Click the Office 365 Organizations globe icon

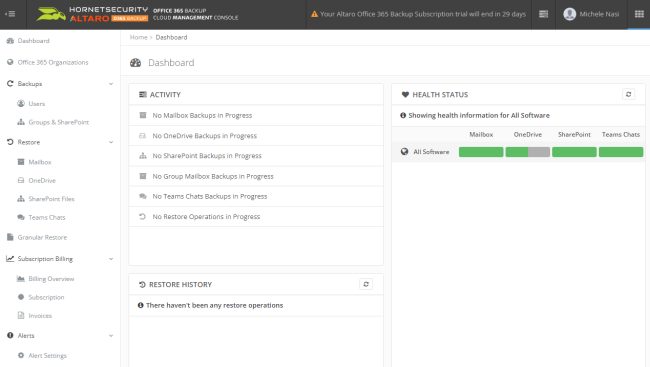point(10,62)
